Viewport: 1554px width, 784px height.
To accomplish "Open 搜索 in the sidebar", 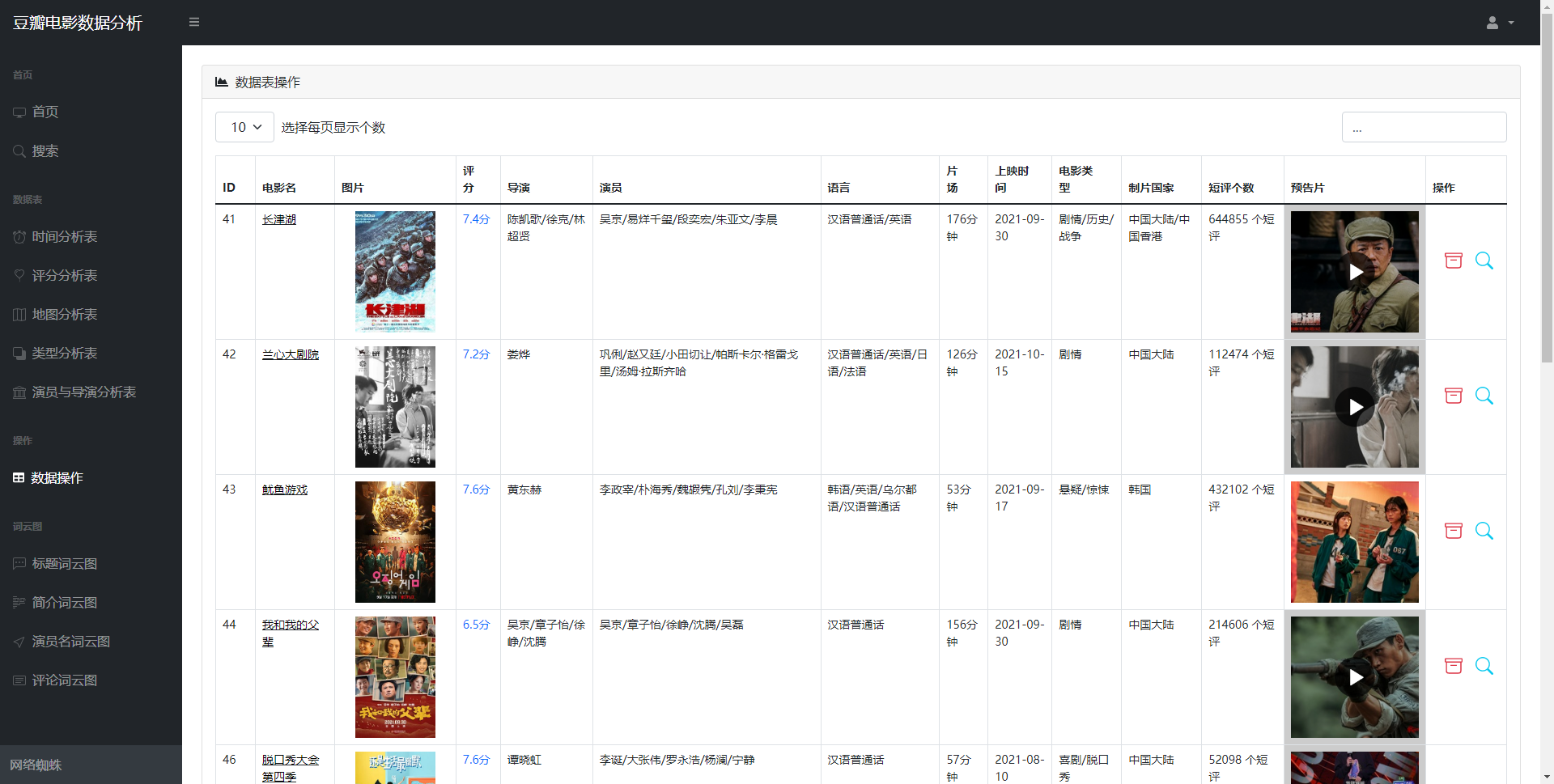I will [x=91, y=150].
